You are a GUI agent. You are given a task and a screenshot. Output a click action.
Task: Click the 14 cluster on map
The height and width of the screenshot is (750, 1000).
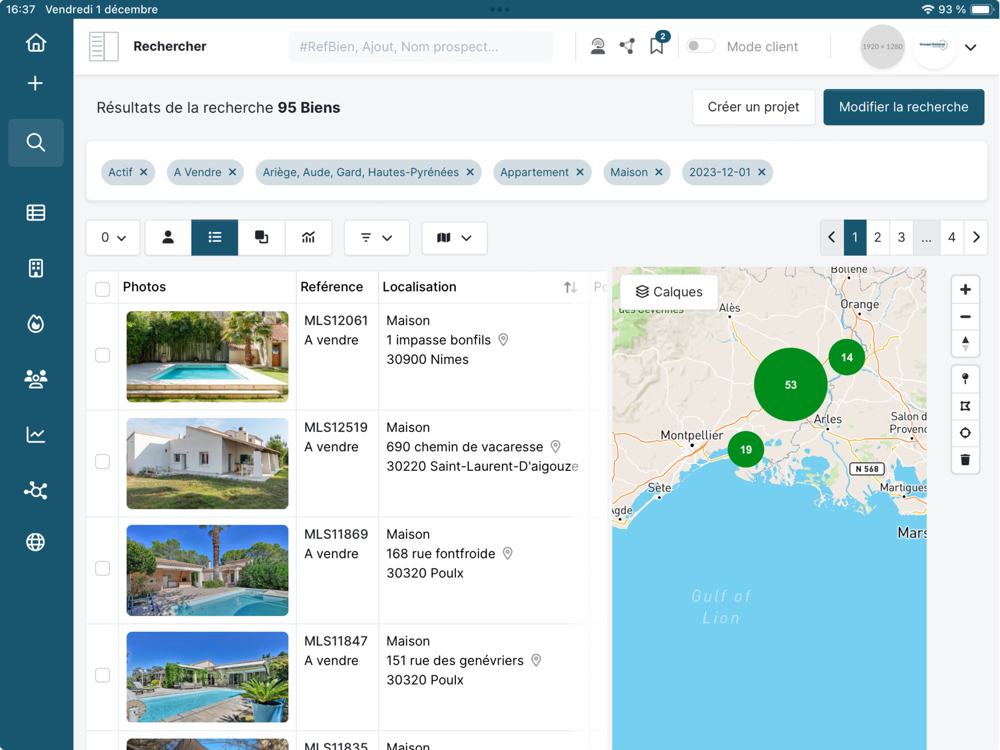847,357
